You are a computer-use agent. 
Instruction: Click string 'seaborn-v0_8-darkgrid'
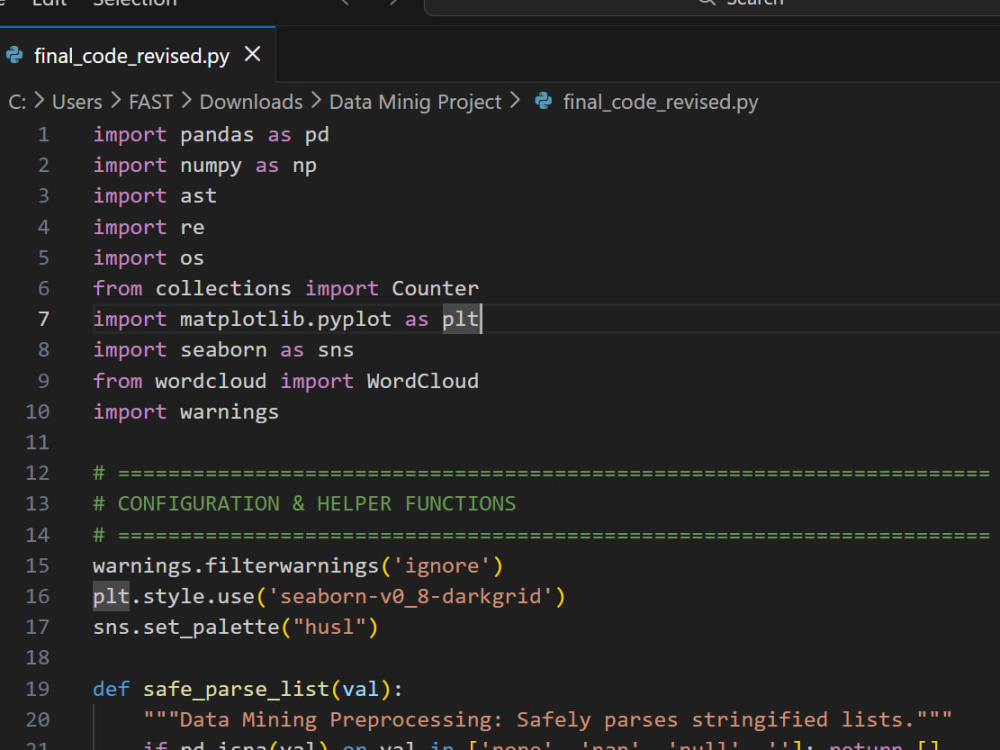(410, 596)
